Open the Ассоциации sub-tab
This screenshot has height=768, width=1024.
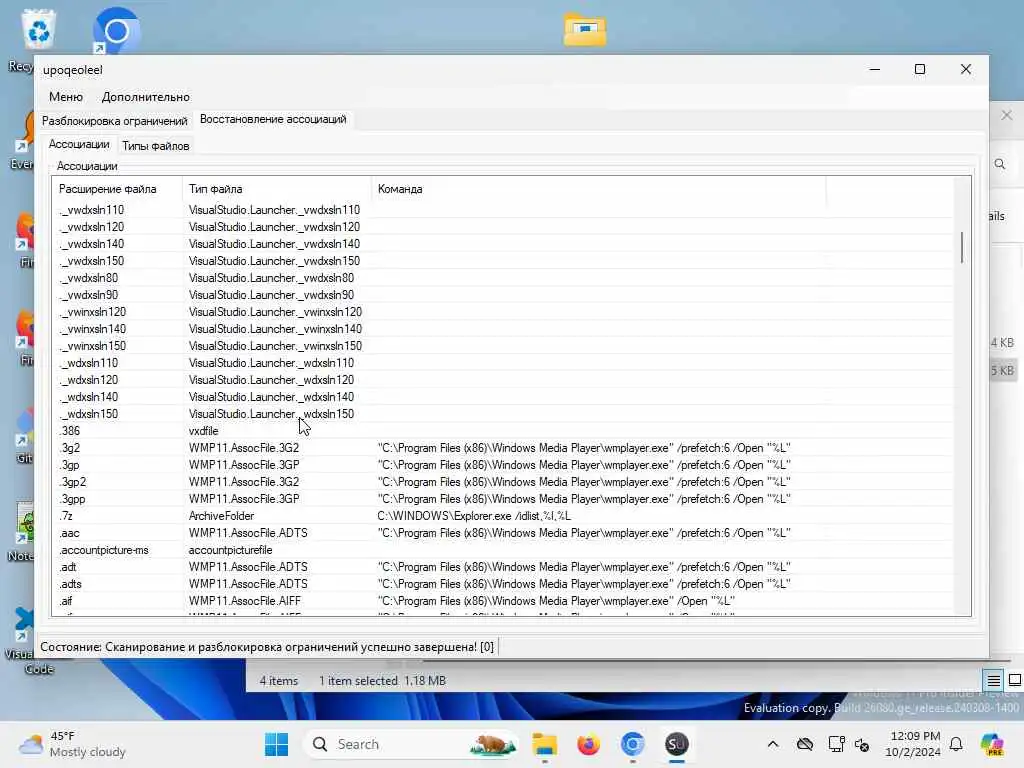pos(79,144)
